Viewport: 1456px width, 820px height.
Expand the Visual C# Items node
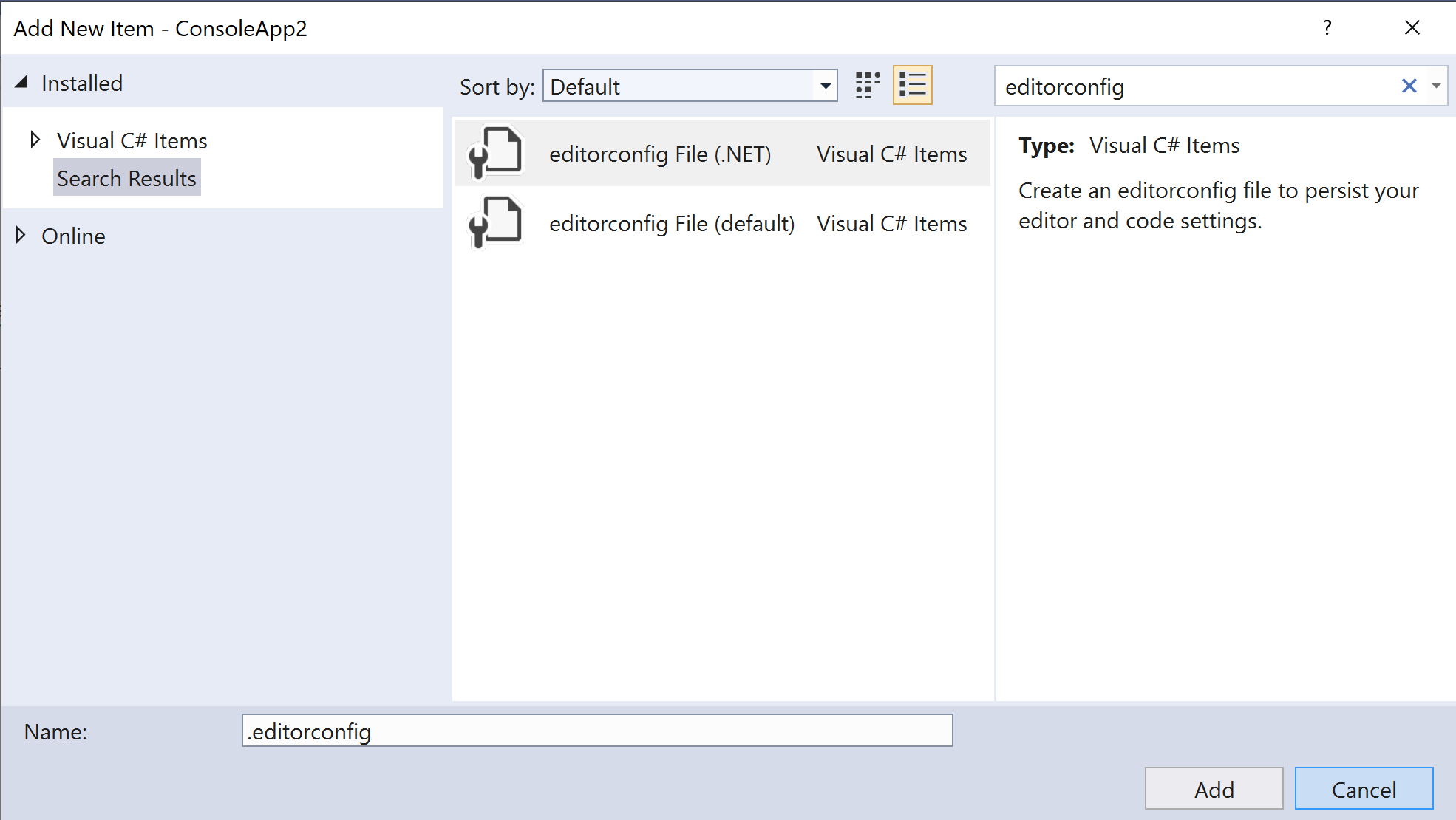(x=34, y=140)
